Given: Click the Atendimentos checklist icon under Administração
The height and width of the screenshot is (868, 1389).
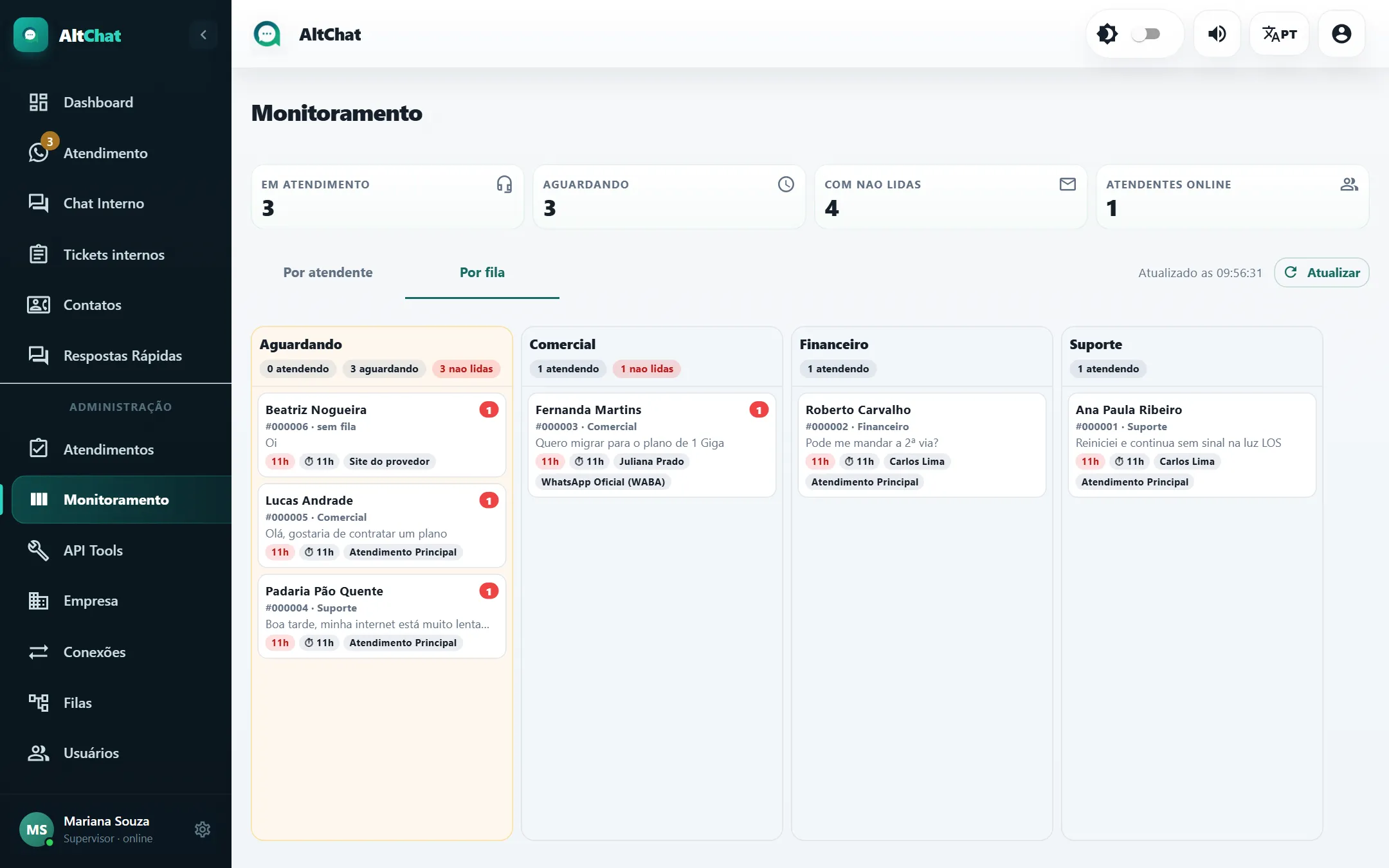Looking at the screenshot, I should click(39, 448).
